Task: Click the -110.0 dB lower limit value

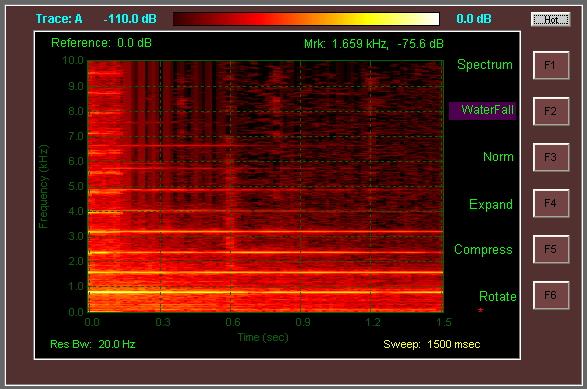Action: coord(130,19)
